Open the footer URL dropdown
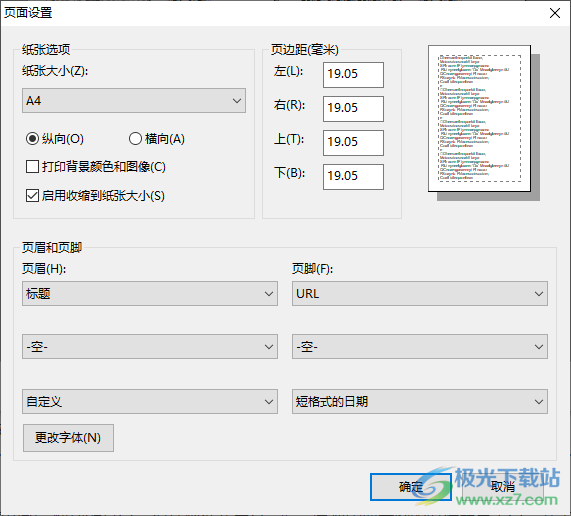The height and width of the screenshot is (516, 571). point(420,294)
